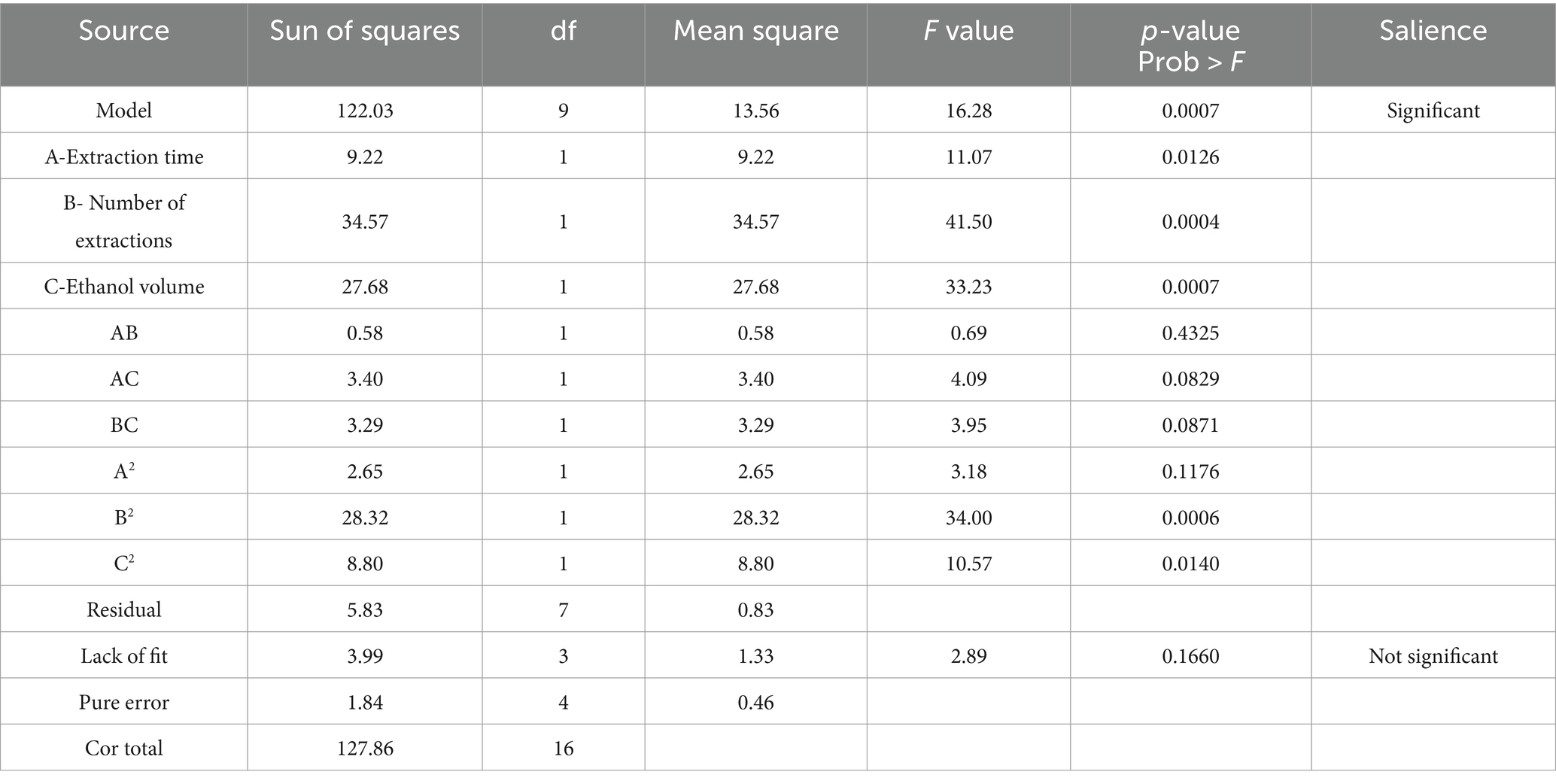This screenshot has width=1556, height=784.
Task: Select the p-value Prob > F header
Action: [x=1190, y=46]
